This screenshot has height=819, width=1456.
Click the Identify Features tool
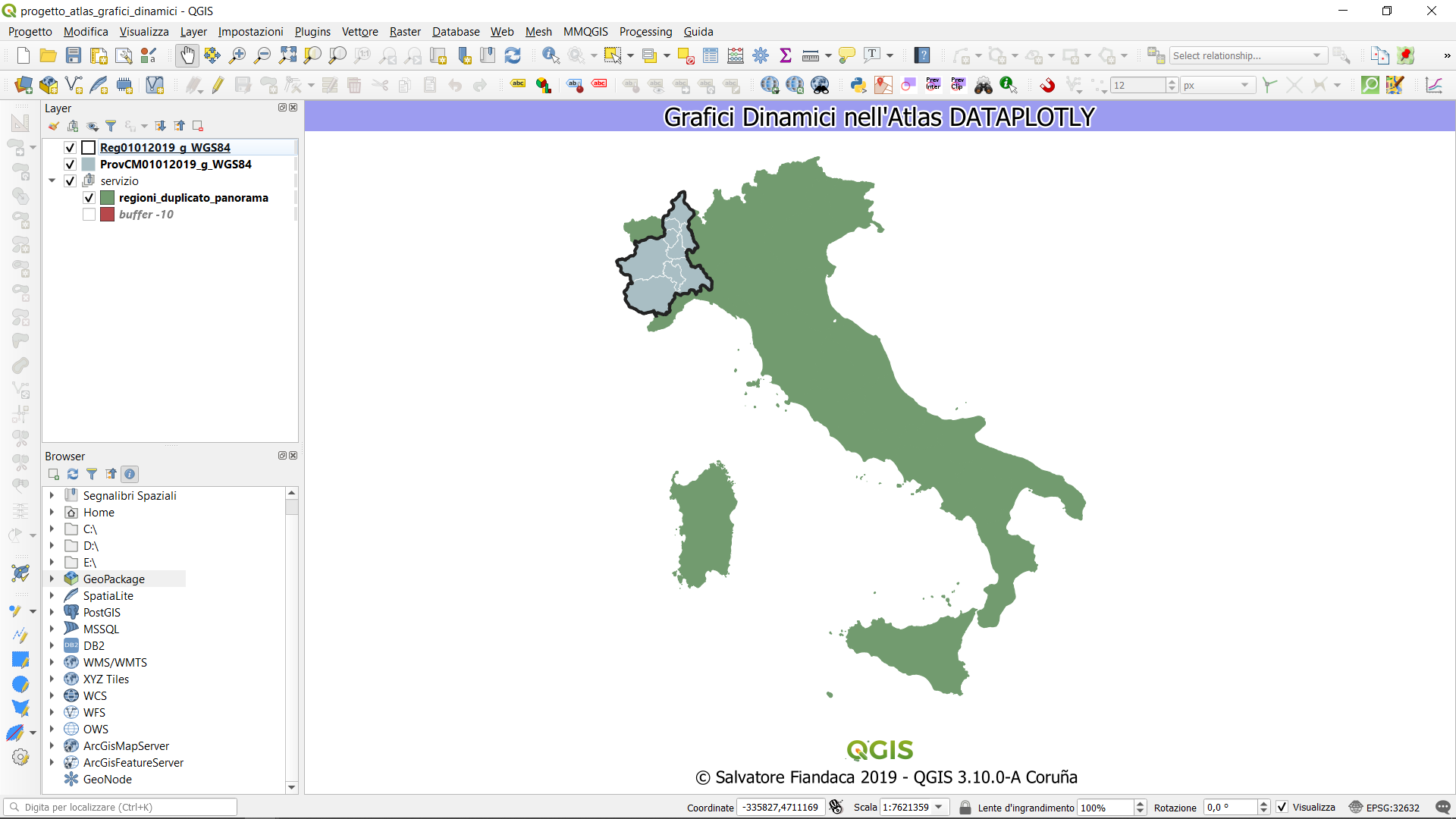point(551,55)
